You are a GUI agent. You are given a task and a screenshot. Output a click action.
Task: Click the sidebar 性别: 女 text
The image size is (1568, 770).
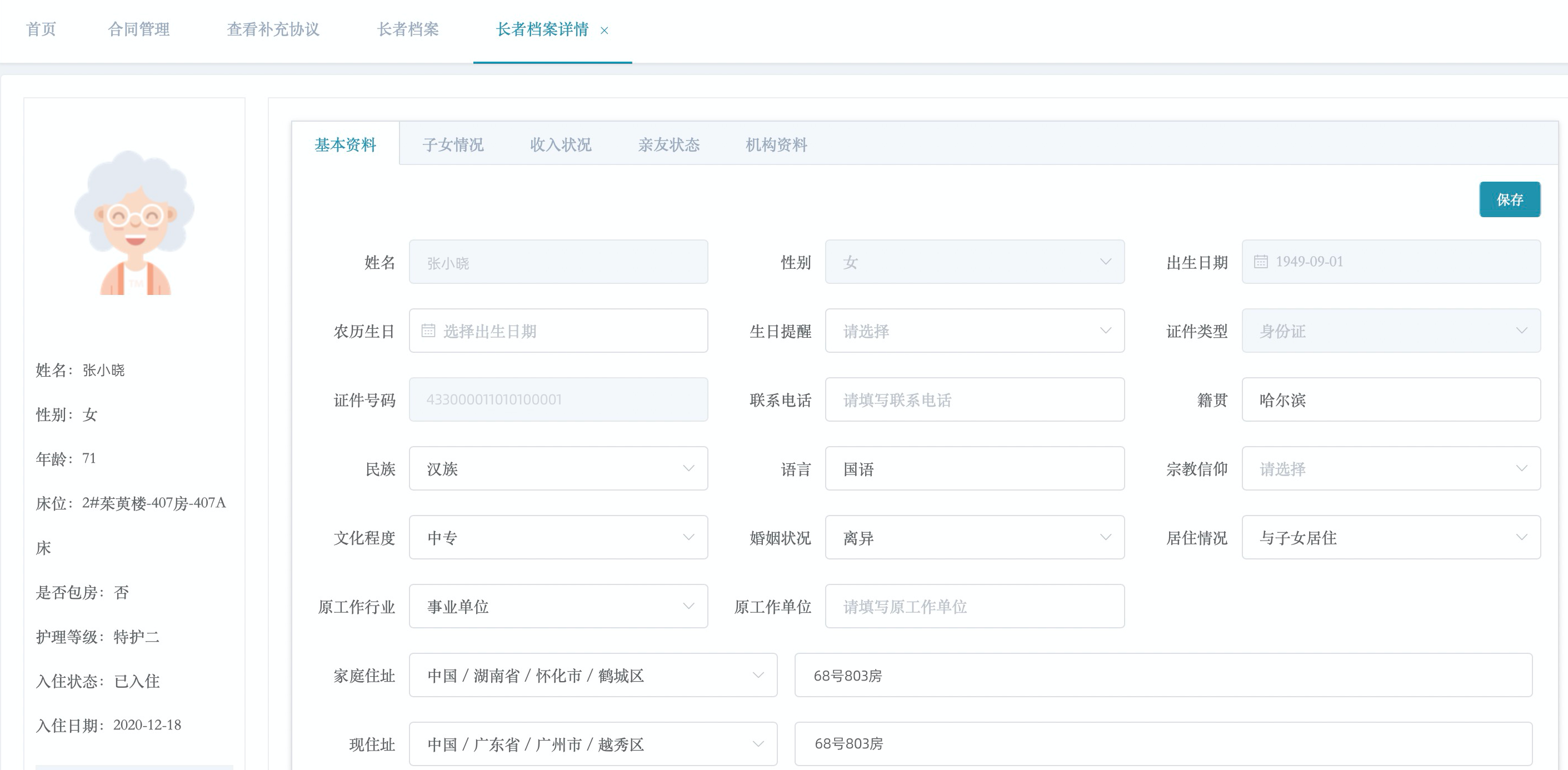coord(66,414)
